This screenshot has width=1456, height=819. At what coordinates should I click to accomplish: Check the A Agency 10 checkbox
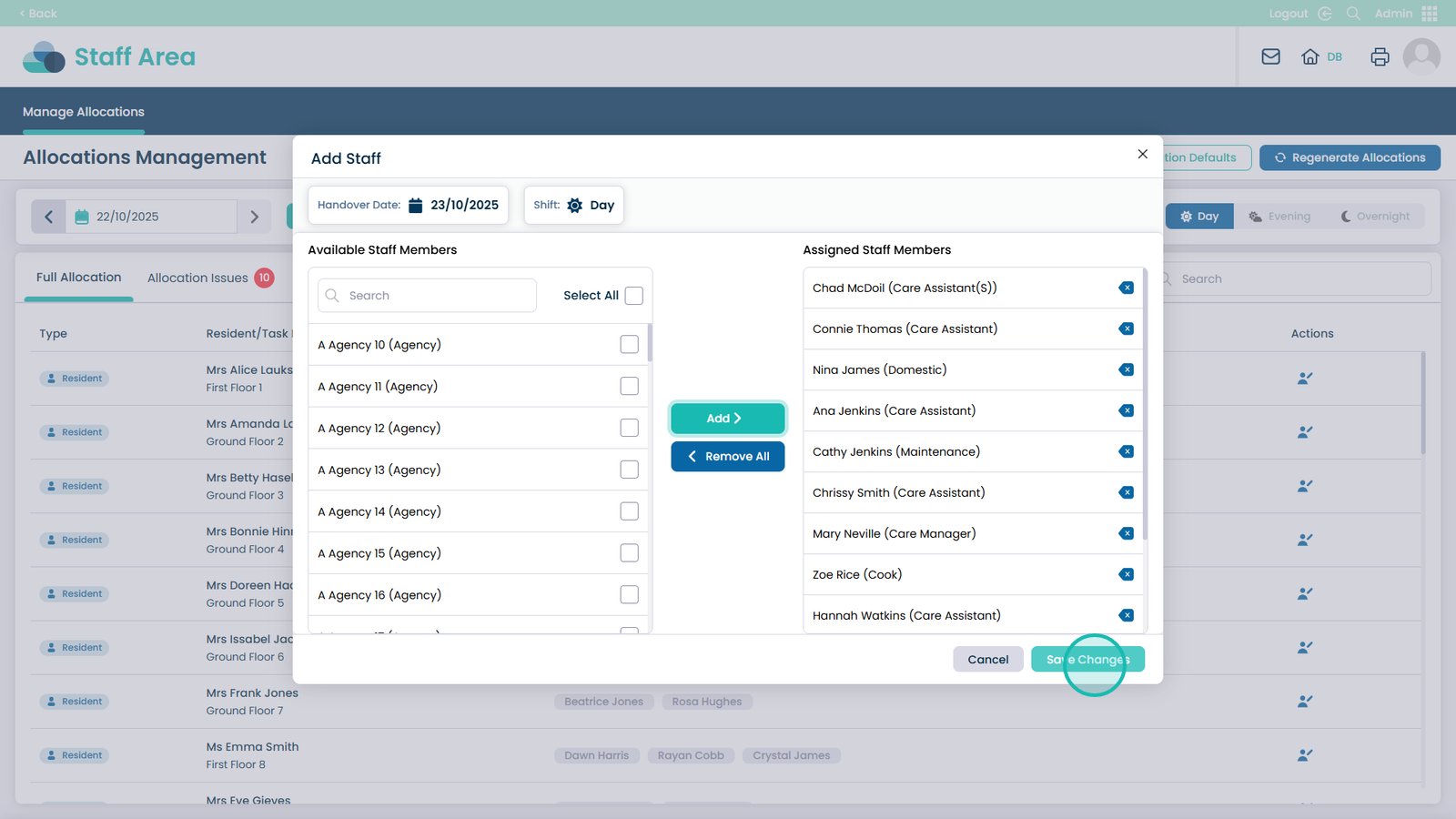coord(629,344)
